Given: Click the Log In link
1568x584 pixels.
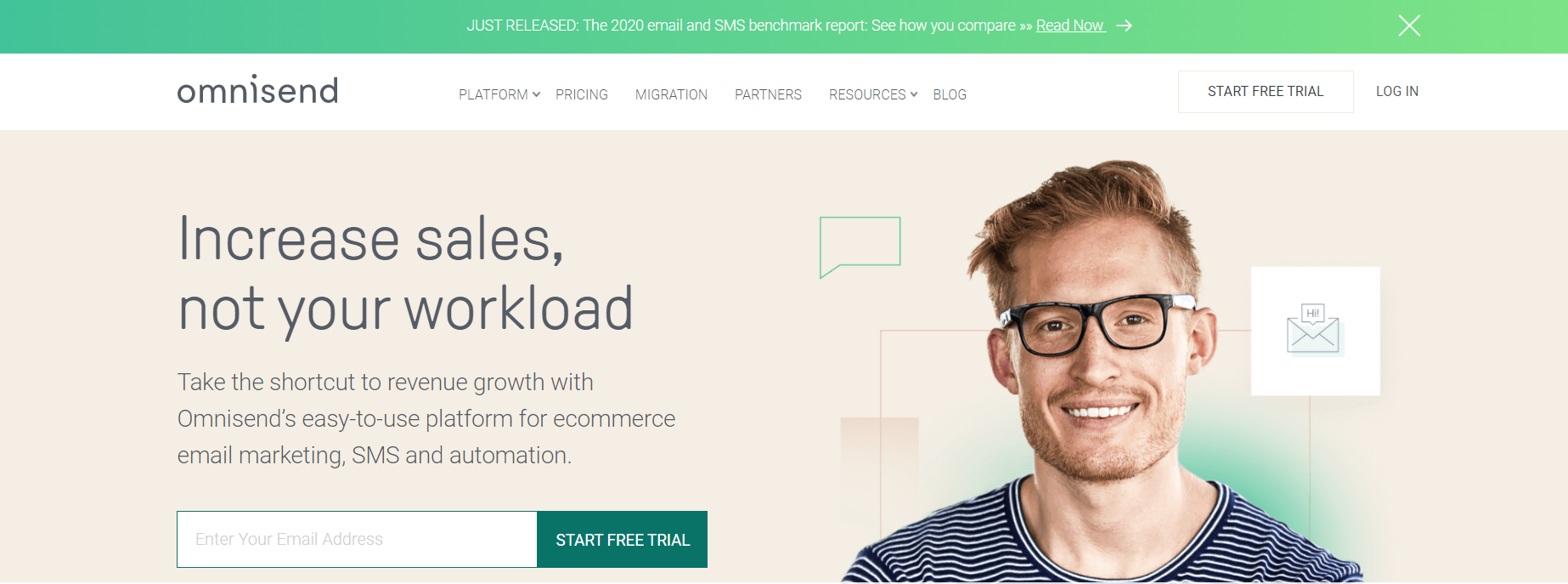Looking at the screenshot, I should [x=1397, y=91].
